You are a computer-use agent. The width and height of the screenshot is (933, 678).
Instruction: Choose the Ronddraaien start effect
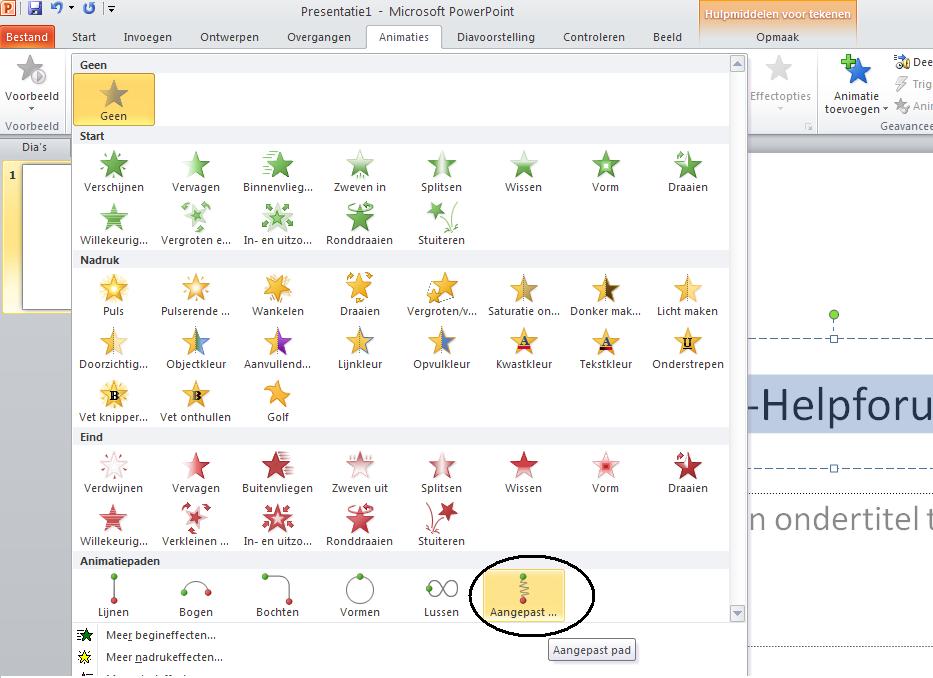coord(359,224)
